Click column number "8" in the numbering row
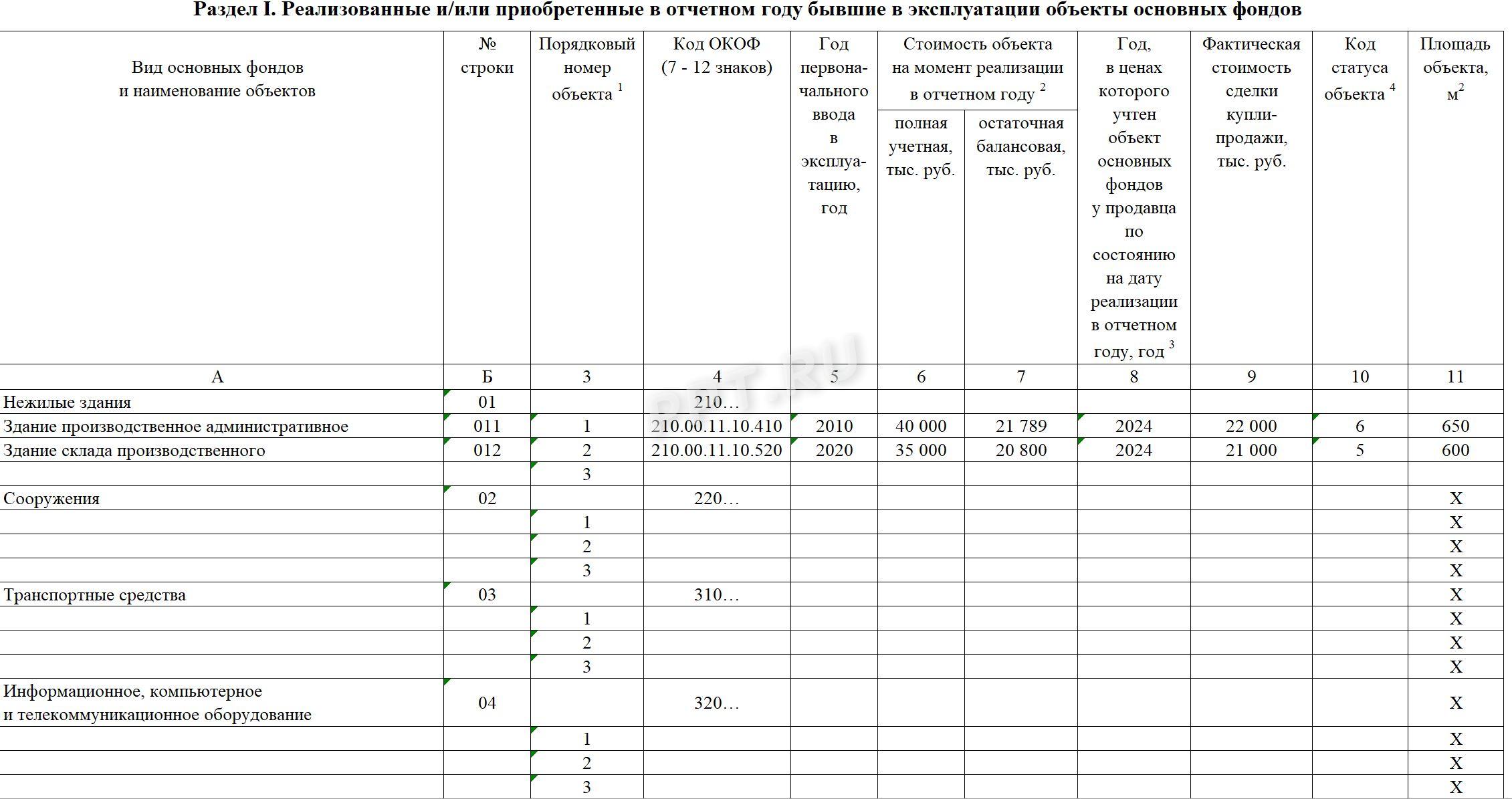This screenshot has height=799, width=1512. click(1134, 377)
